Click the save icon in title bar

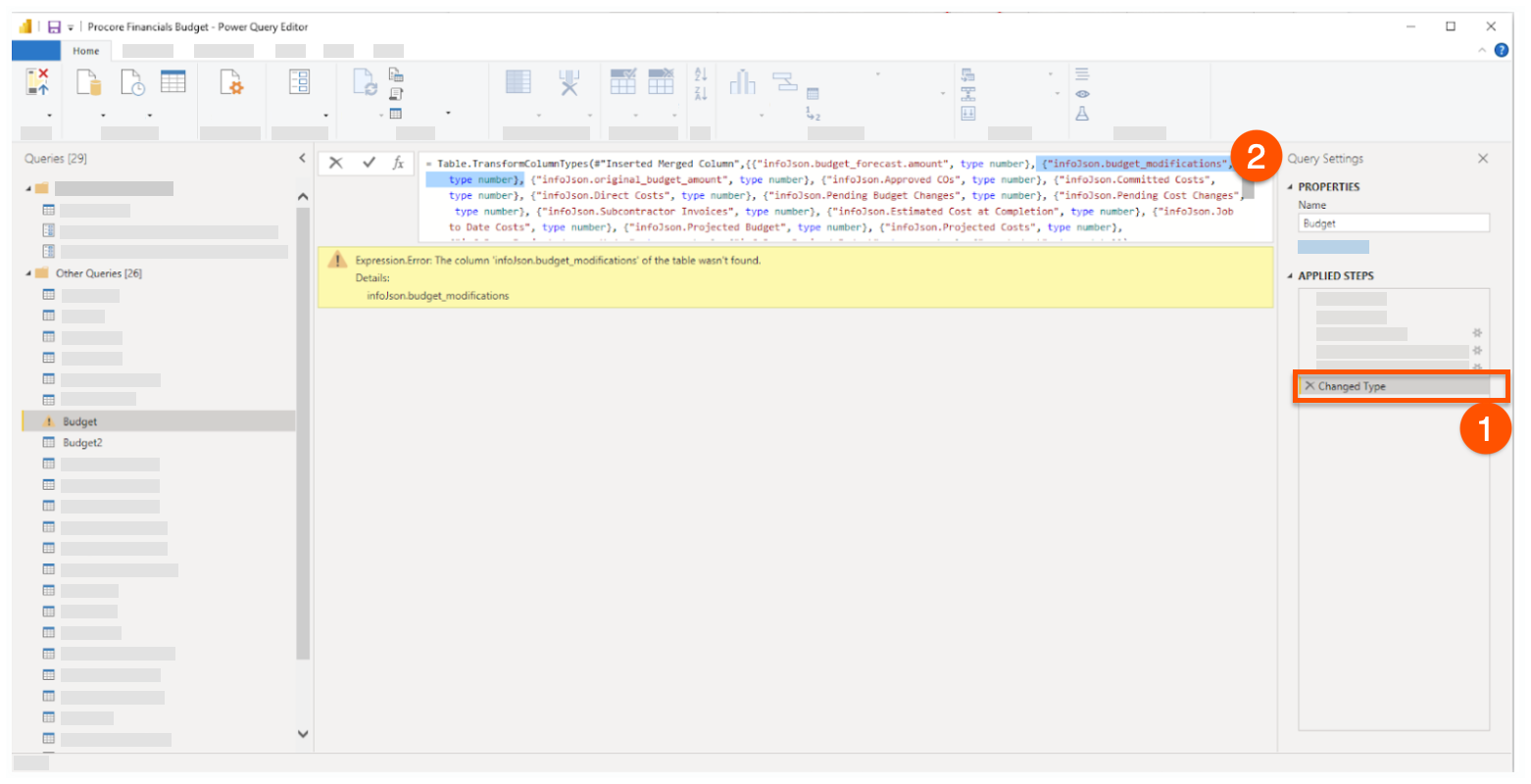coord(54,26)
